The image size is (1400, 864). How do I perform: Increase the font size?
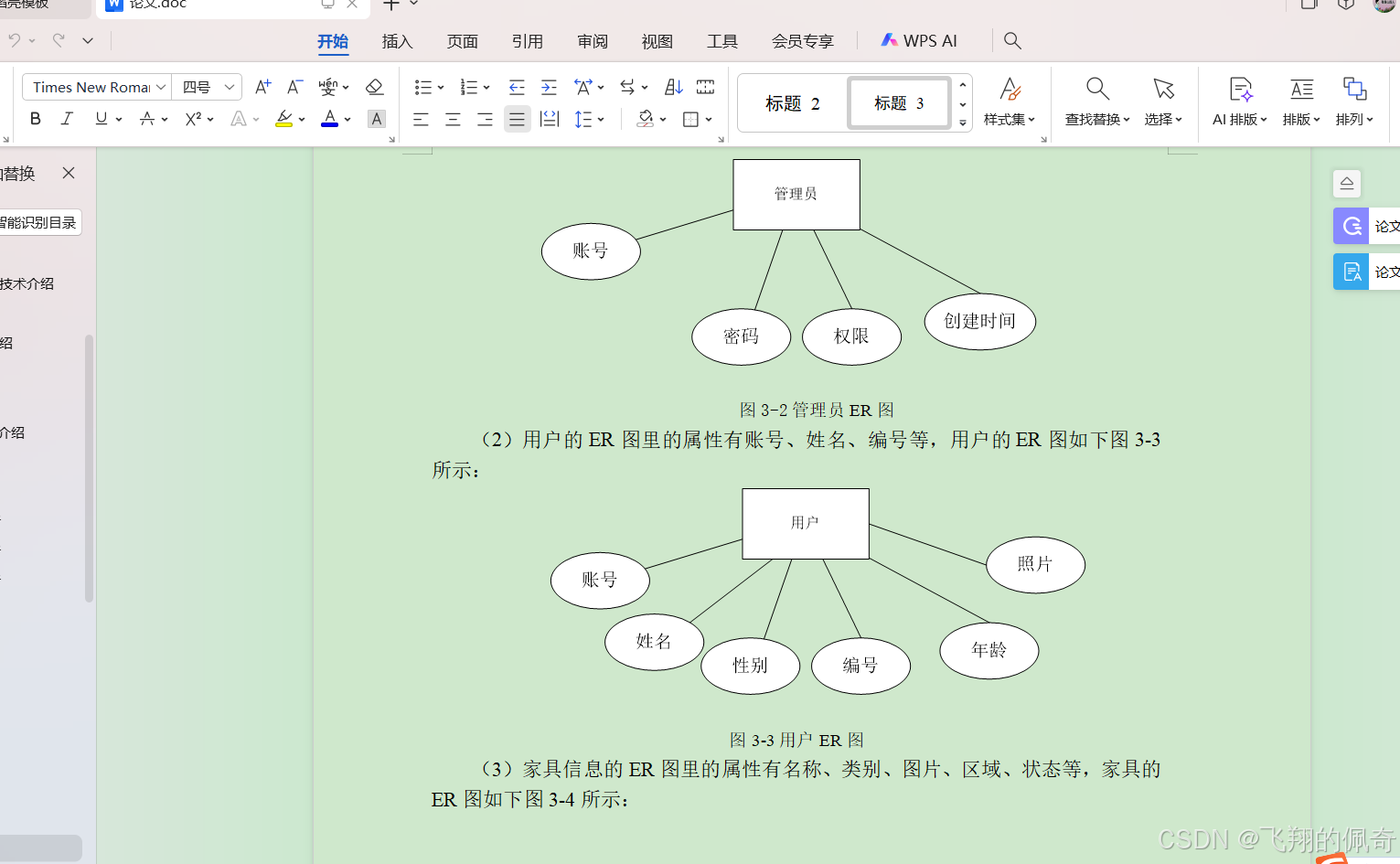[262, 87]
